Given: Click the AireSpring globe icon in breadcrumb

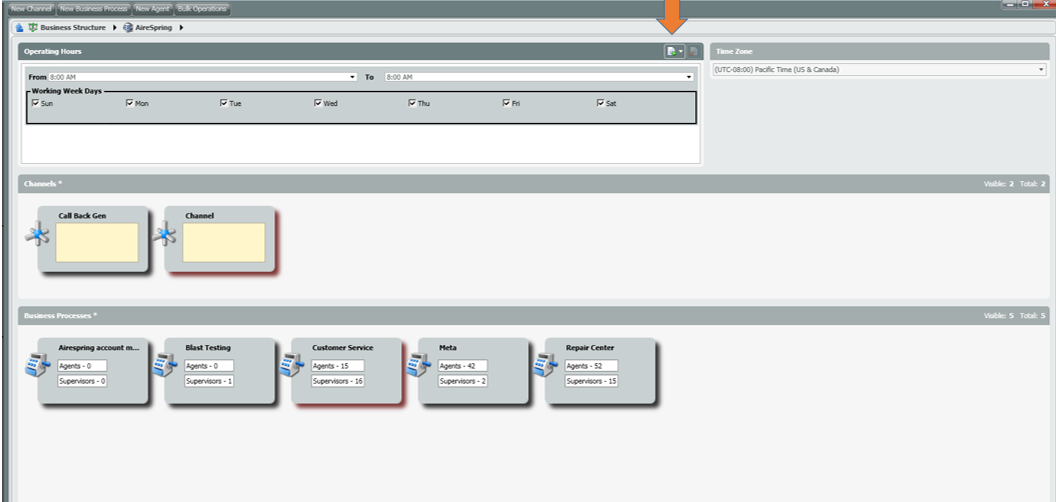Looking at the screenshot, I should (x=128, y=27).
